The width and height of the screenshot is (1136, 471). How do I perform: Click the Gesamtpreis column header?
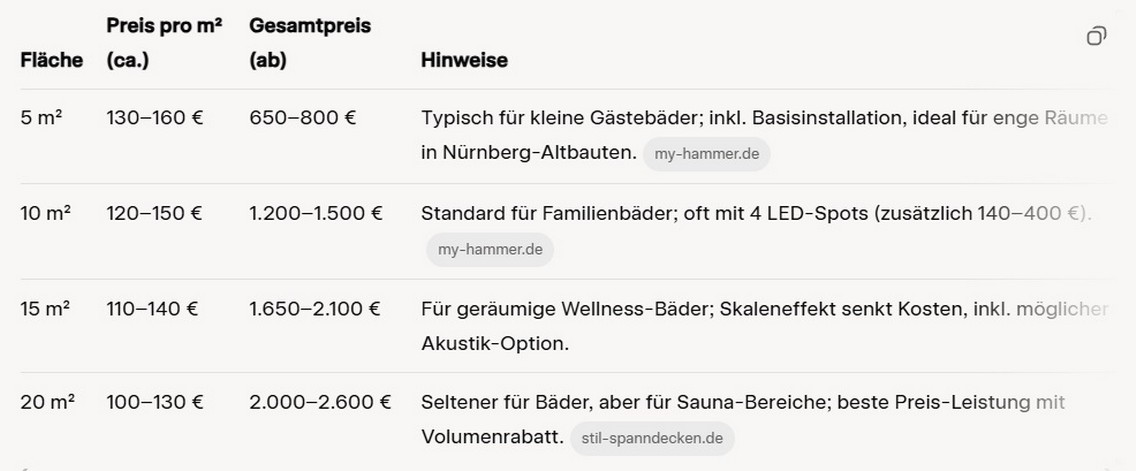click(310, 43)
